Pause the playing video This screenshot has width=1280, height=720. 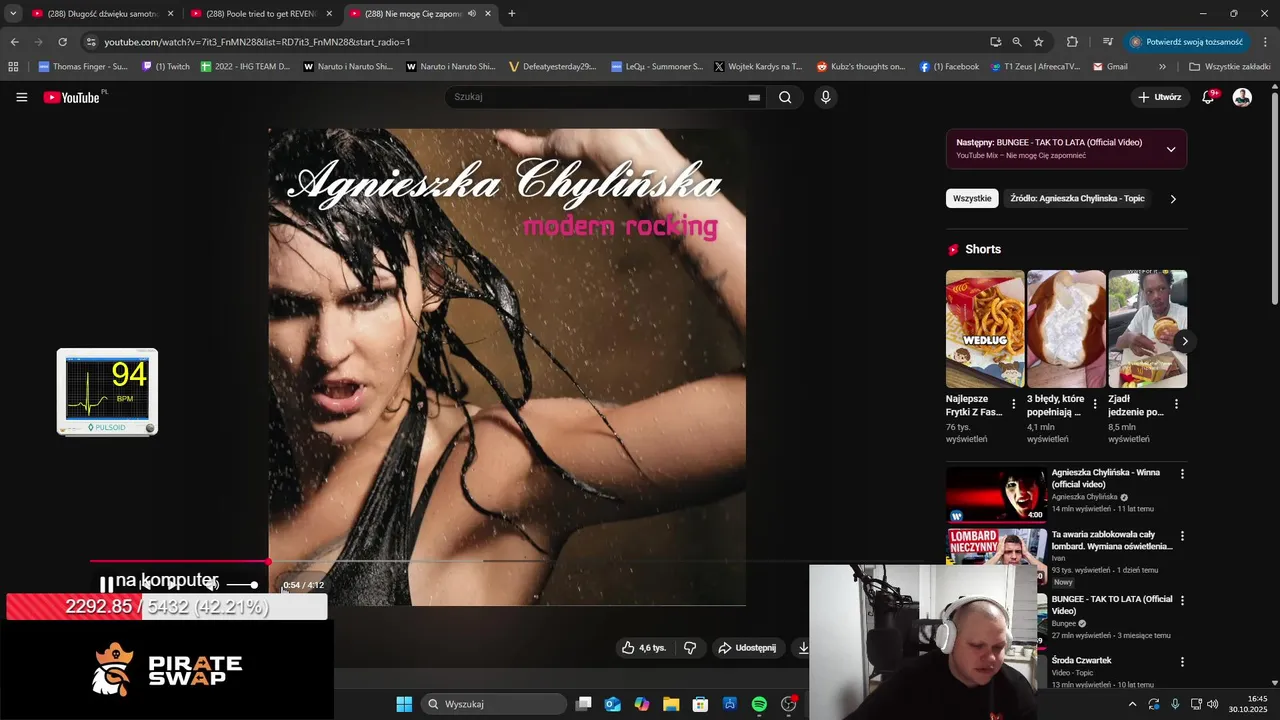tap(106, 585)
